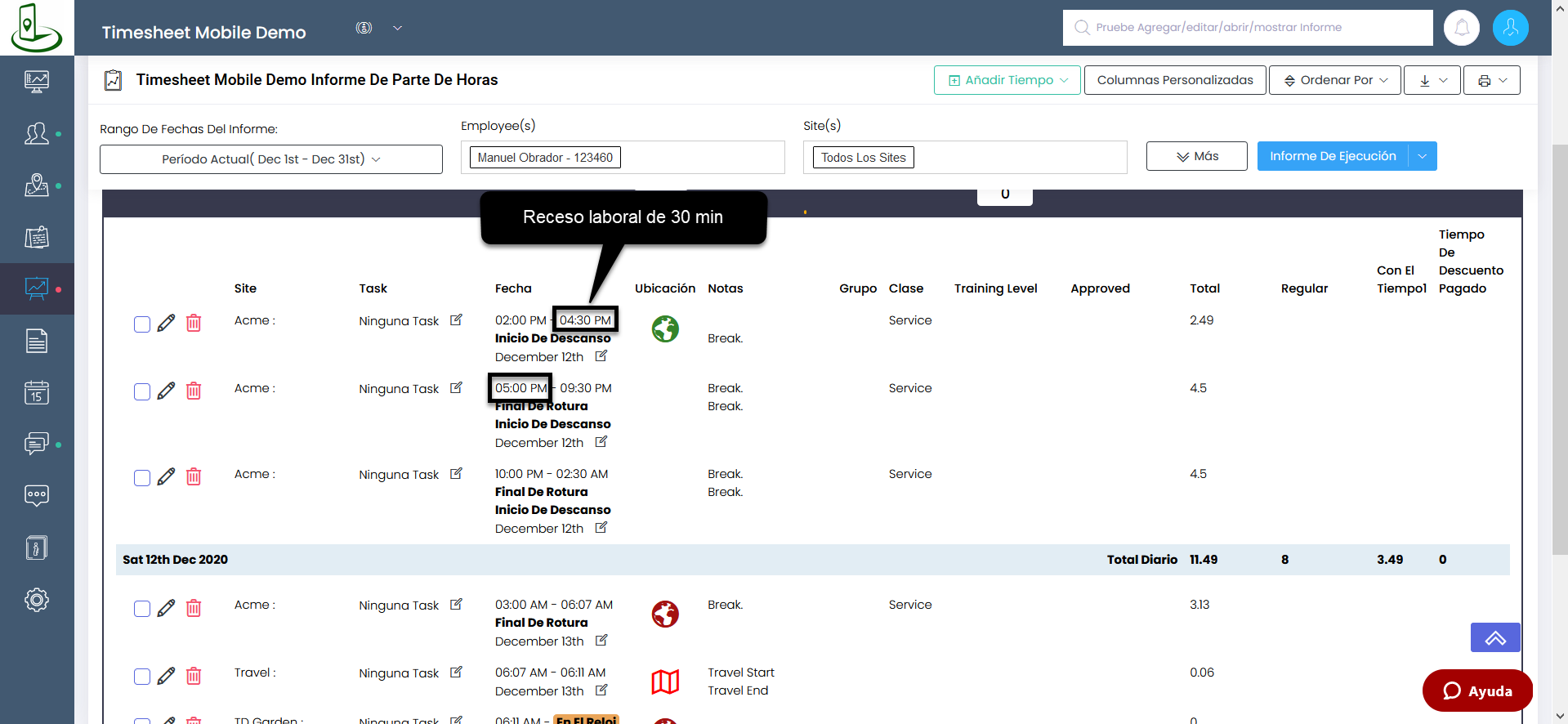Check the box for the 02:00 PM entry

pos(142,324)
